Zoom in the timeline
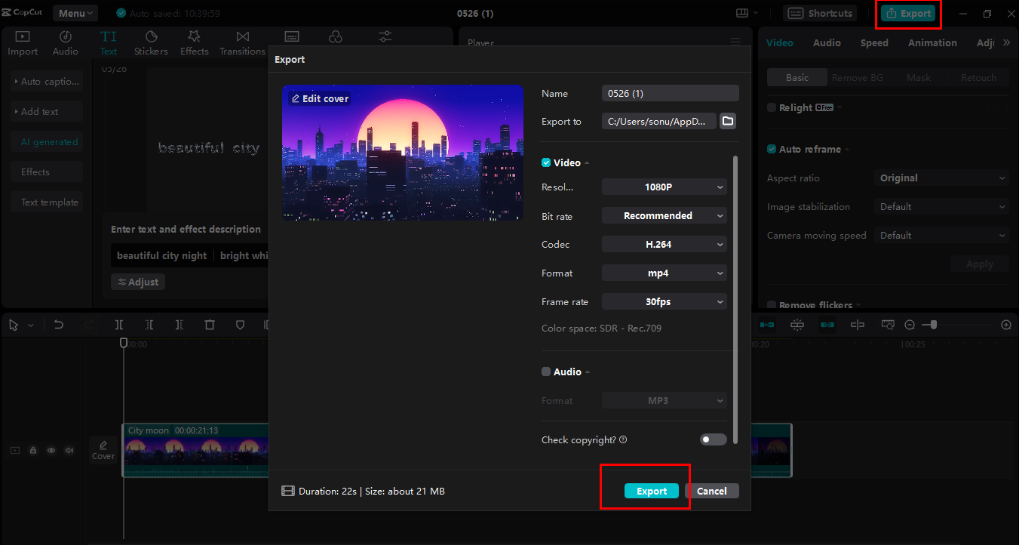Viewport: 1019px width, 545px height. [x=1006, y=325]
